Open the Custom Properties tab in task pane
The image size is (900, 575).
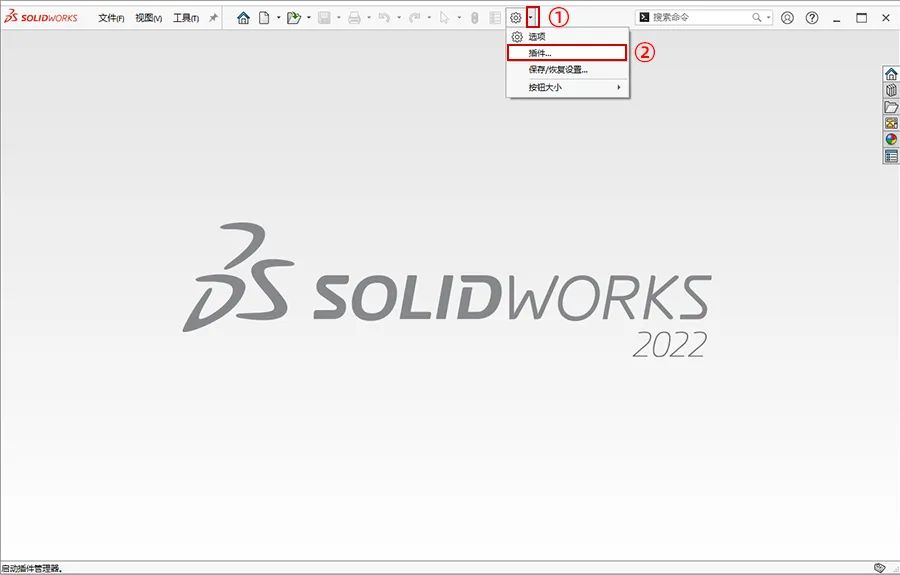[x=891, y=156]
